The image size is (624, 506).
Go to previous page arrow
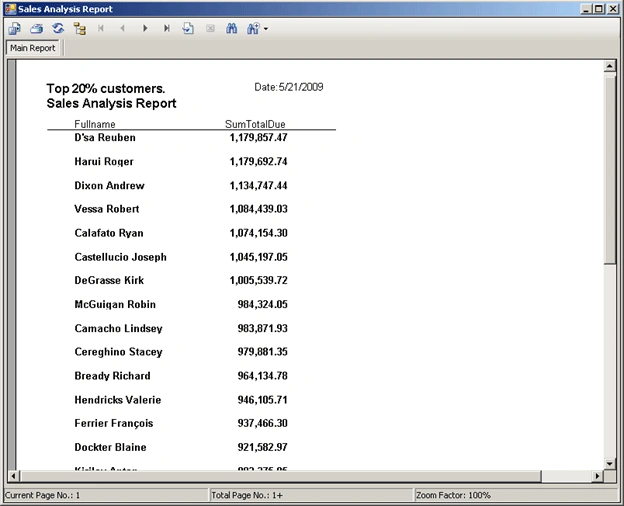123,28
